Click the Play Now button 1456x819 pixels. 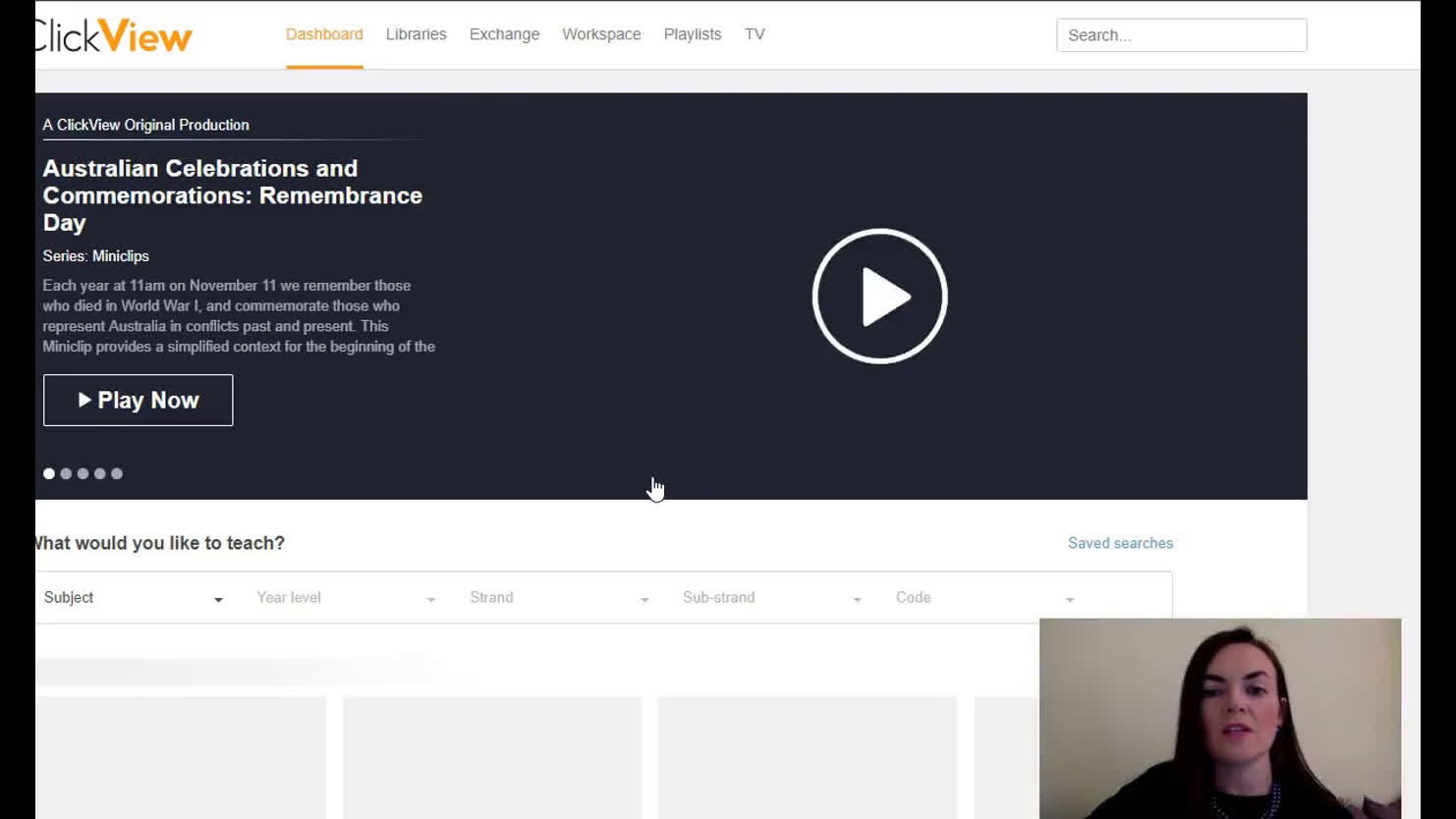138,400
